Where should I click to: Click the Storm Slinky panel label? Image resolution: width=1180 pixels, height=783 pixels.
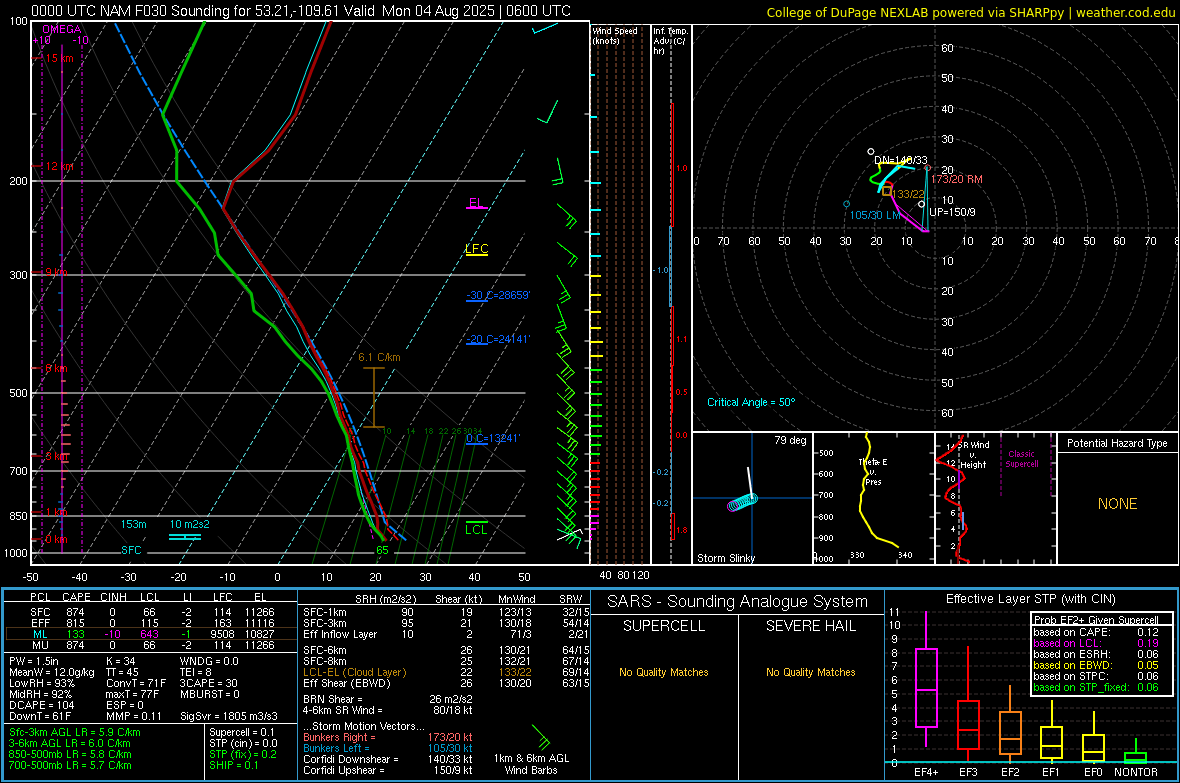(x=725, y=558)
